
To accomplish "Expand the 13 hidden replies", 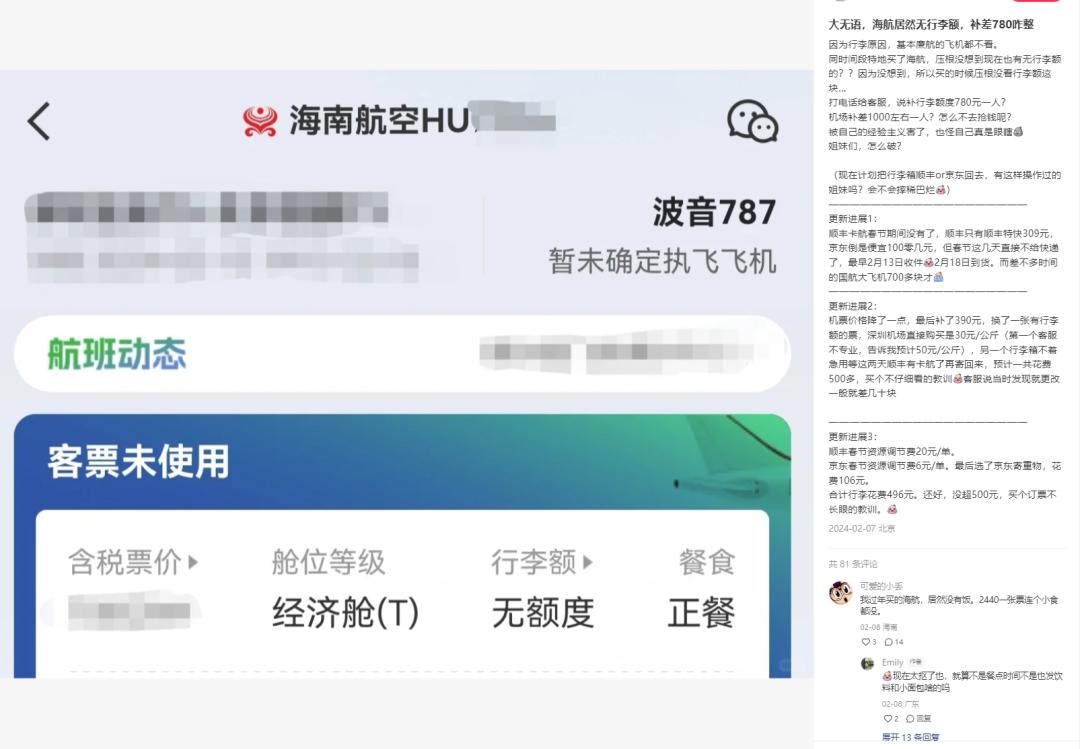I will [910, 737].
